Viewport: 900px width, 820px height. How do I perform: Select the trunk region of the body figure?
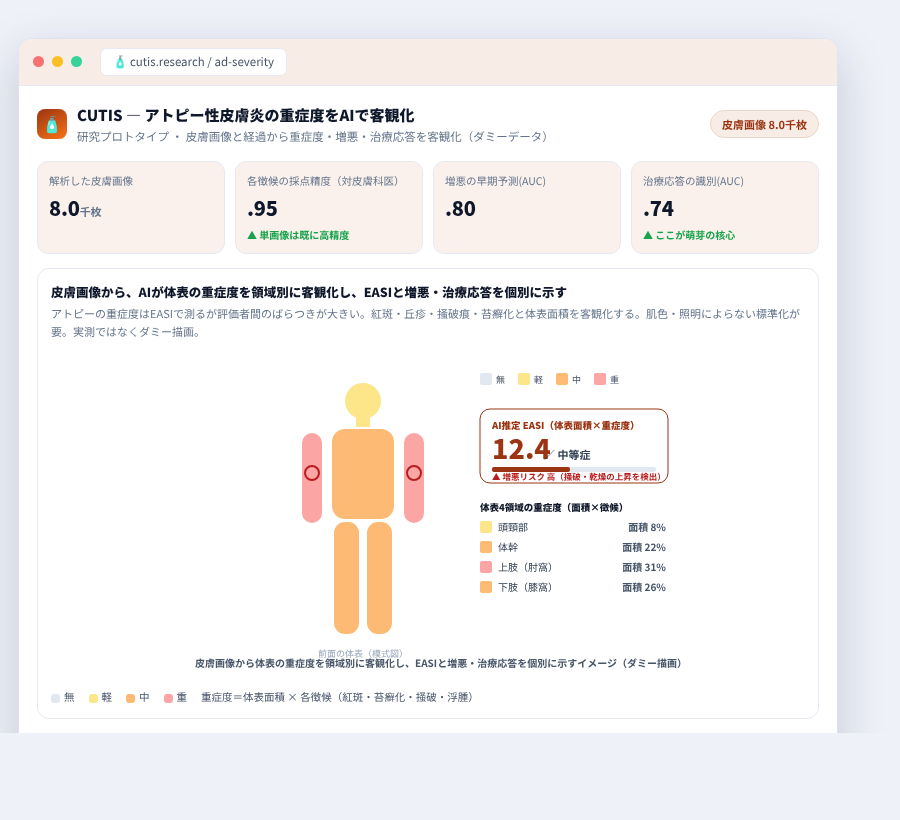(363, 474)
